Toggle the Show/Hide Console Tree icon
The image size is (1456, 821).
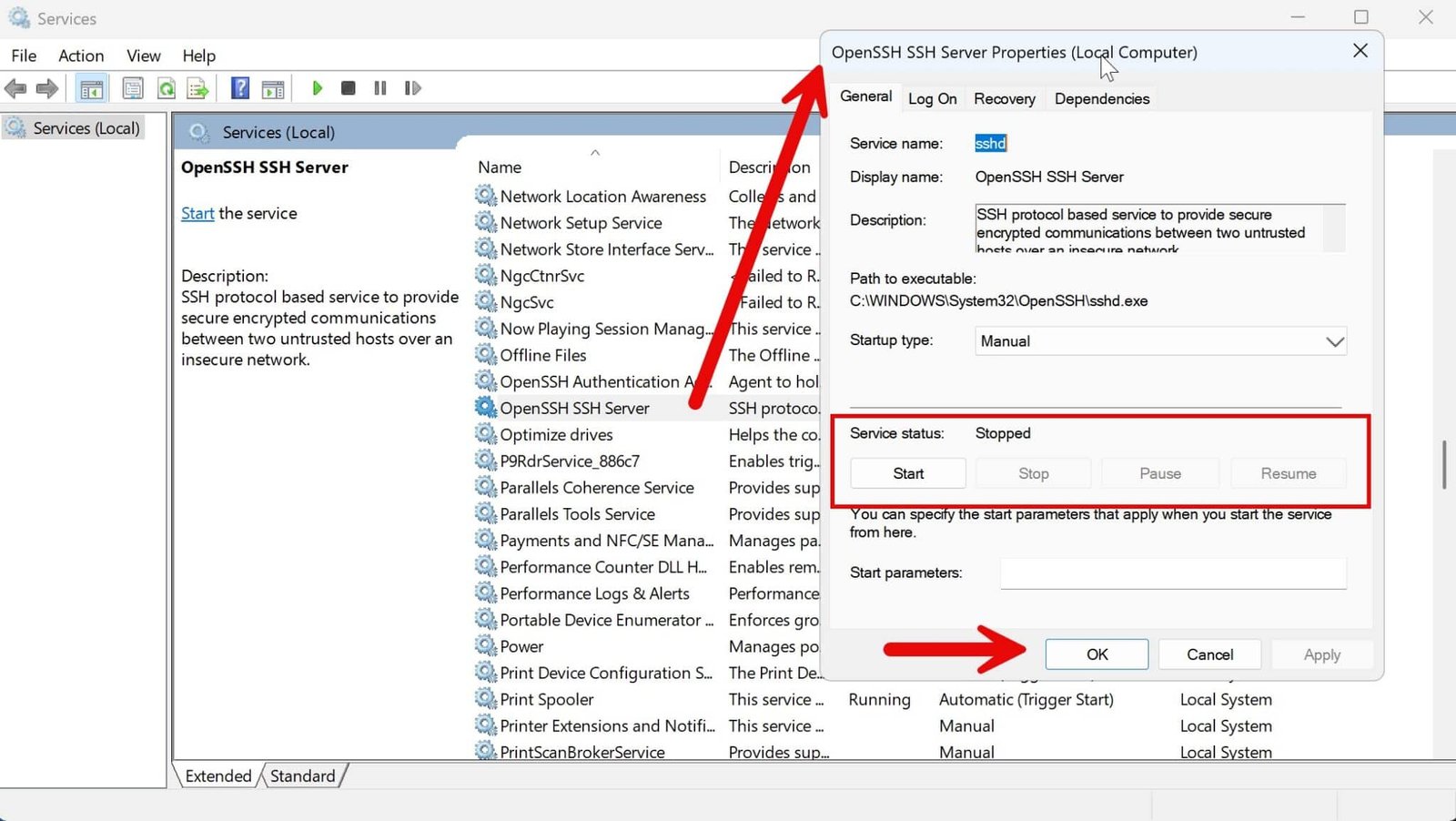(x=91, y=88)
